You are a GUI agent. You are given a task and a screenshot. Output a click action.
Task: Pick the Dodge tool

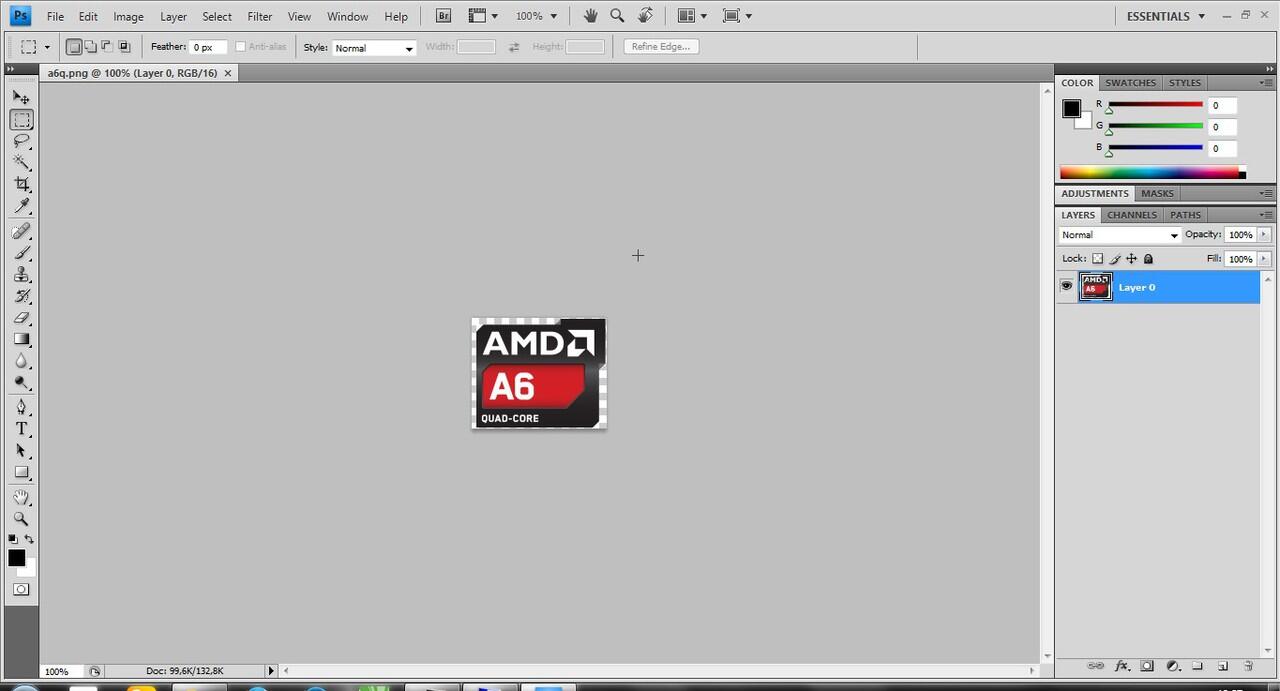21,383
